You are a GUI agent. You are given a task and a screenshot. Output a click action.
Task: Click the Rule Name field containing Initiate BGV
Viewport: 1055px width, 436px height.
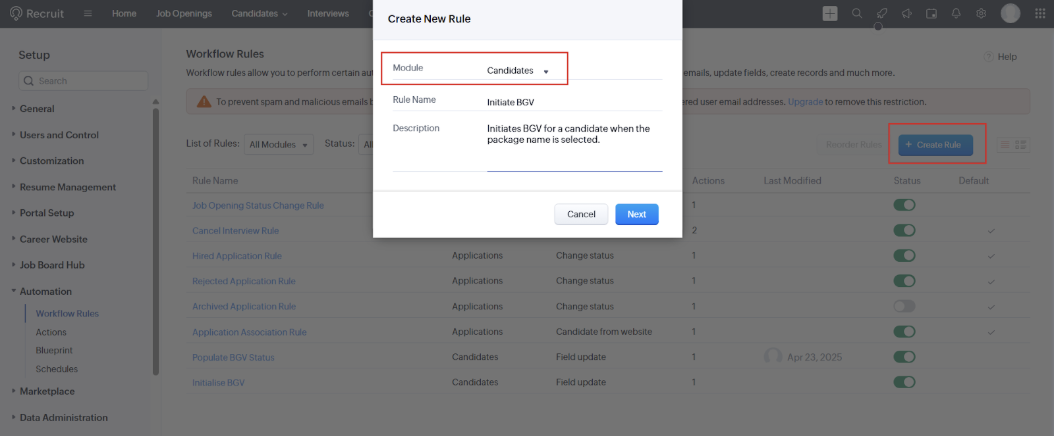point(572,101)
